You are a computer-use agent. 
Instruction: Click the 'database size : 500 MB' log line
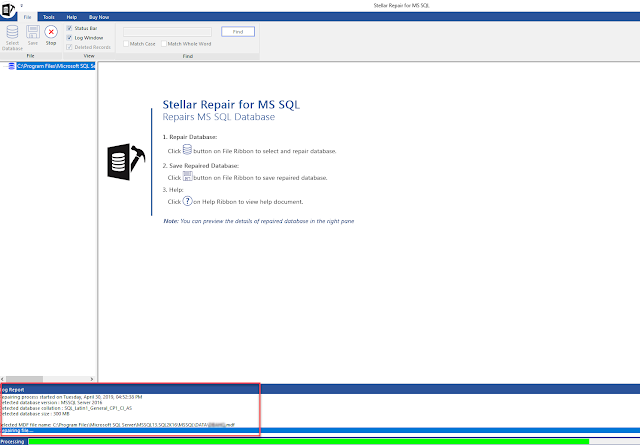tap(35, 414)
